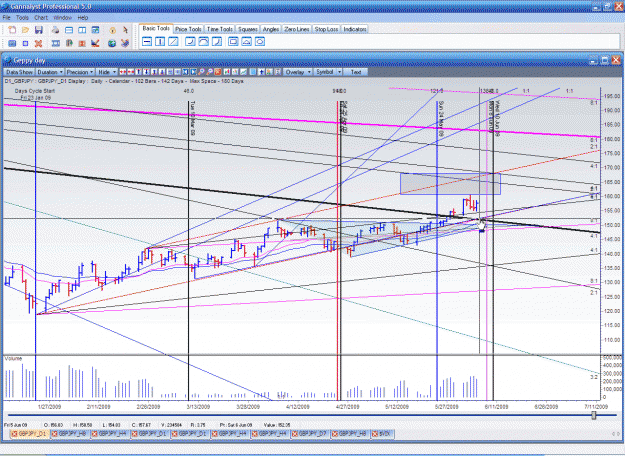This screenshot has height=456, width=625.
Task: Switch to the Squares tab
Action: click(x=248, y=29)
